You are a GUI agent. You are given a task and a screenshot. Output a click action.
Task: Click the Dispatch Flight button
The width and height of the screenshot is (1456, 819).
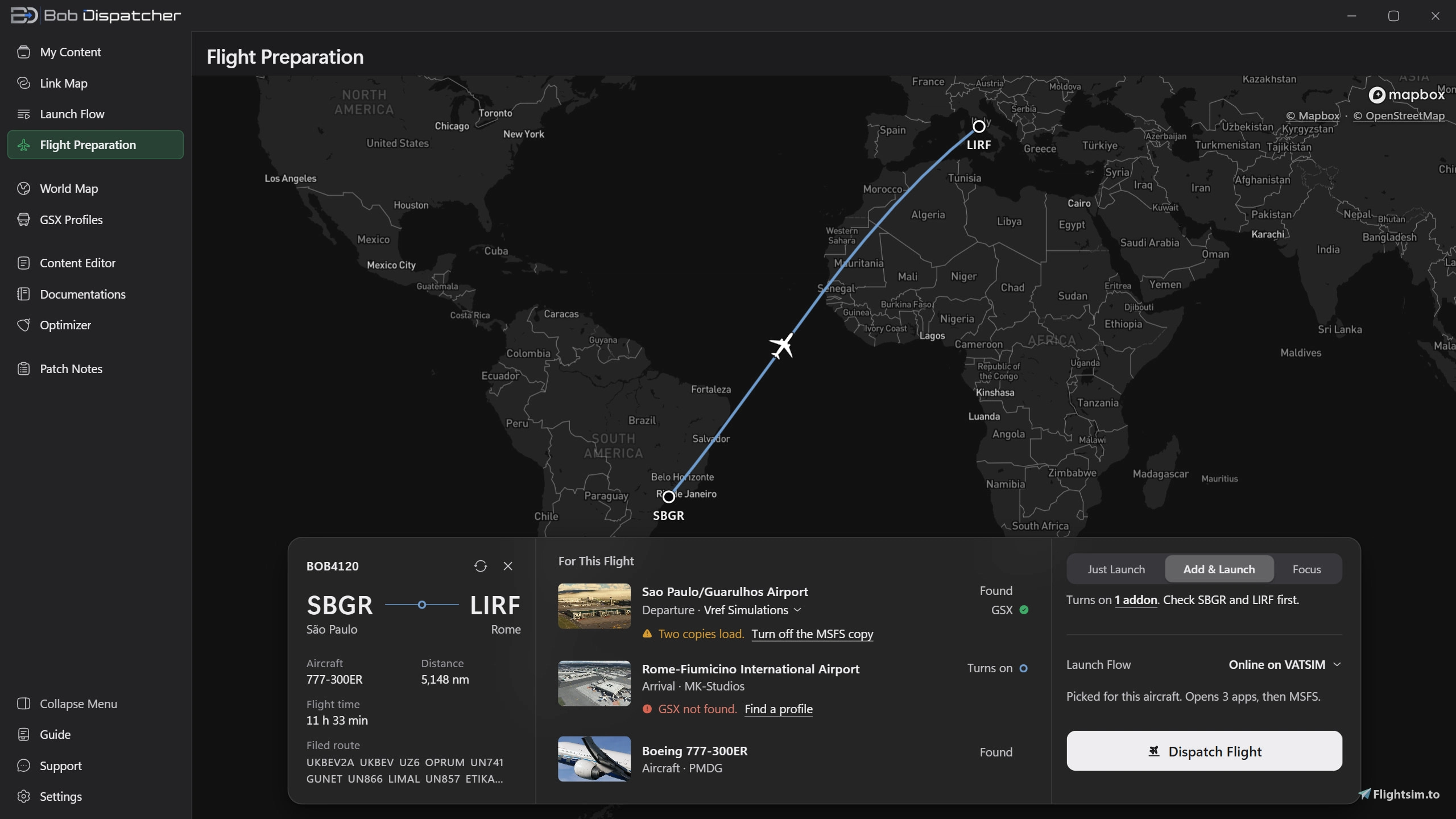(1204, 751)
